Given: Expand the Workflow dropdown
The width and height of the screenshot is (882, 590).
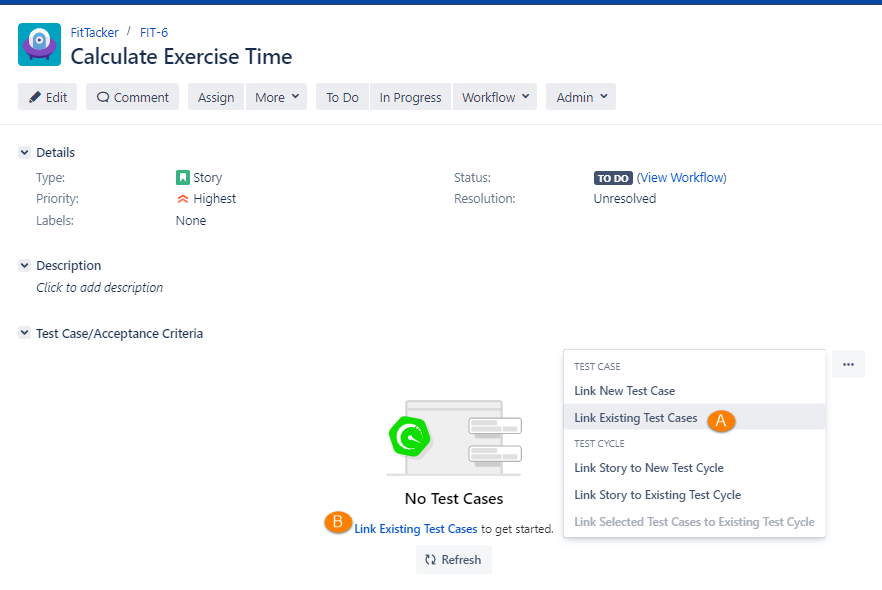Looking at the screenshot, I should click(x=495, y=97).
